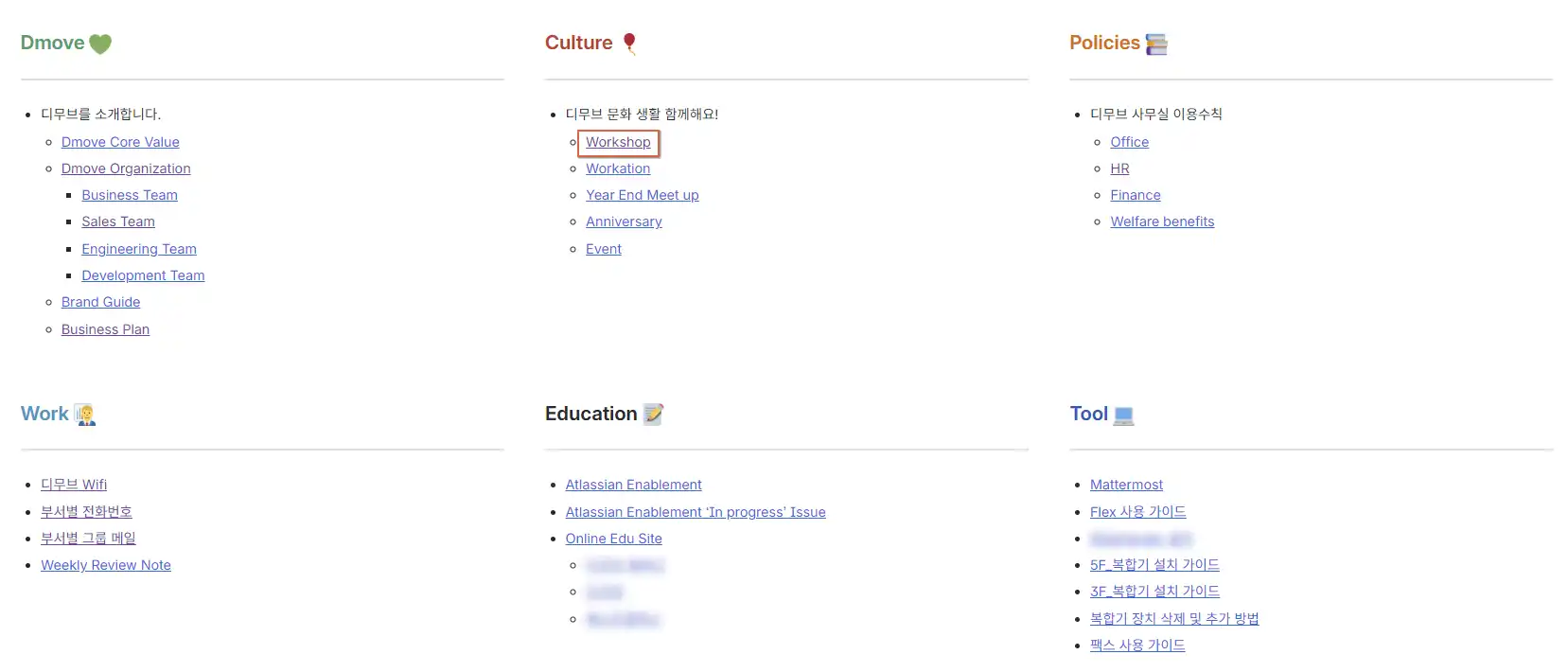Open 팩스 사용 가이드 link
This screenshot has height=672, width=1568.
click(x=1137, y=645)
